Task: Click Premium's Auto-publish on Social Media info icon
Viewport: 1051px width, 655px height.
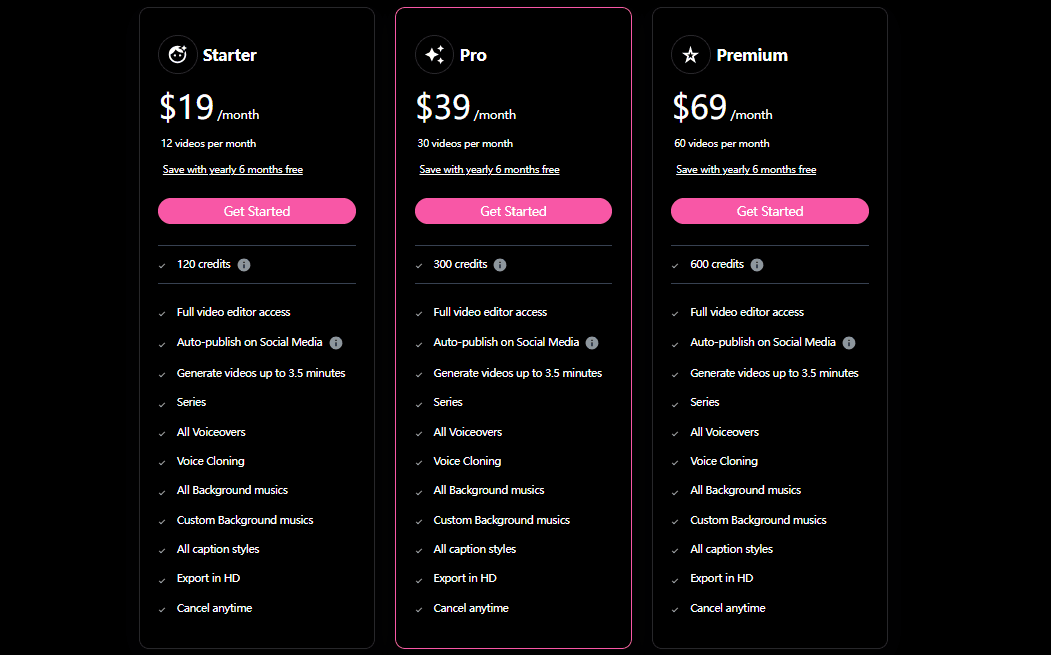Action: tap(849, 343)
